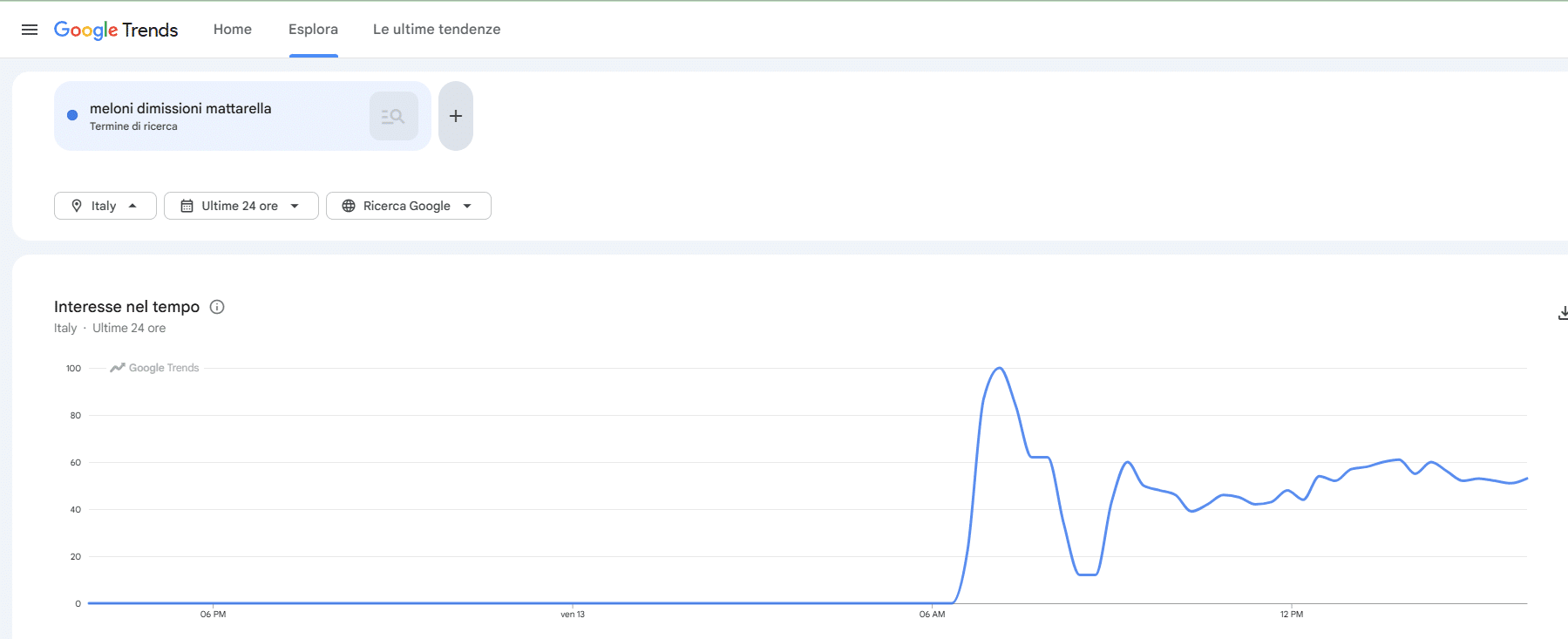1568x639 pixels.
Task: Expand the Italy region dropdown arrow
Action: point(132,206)
